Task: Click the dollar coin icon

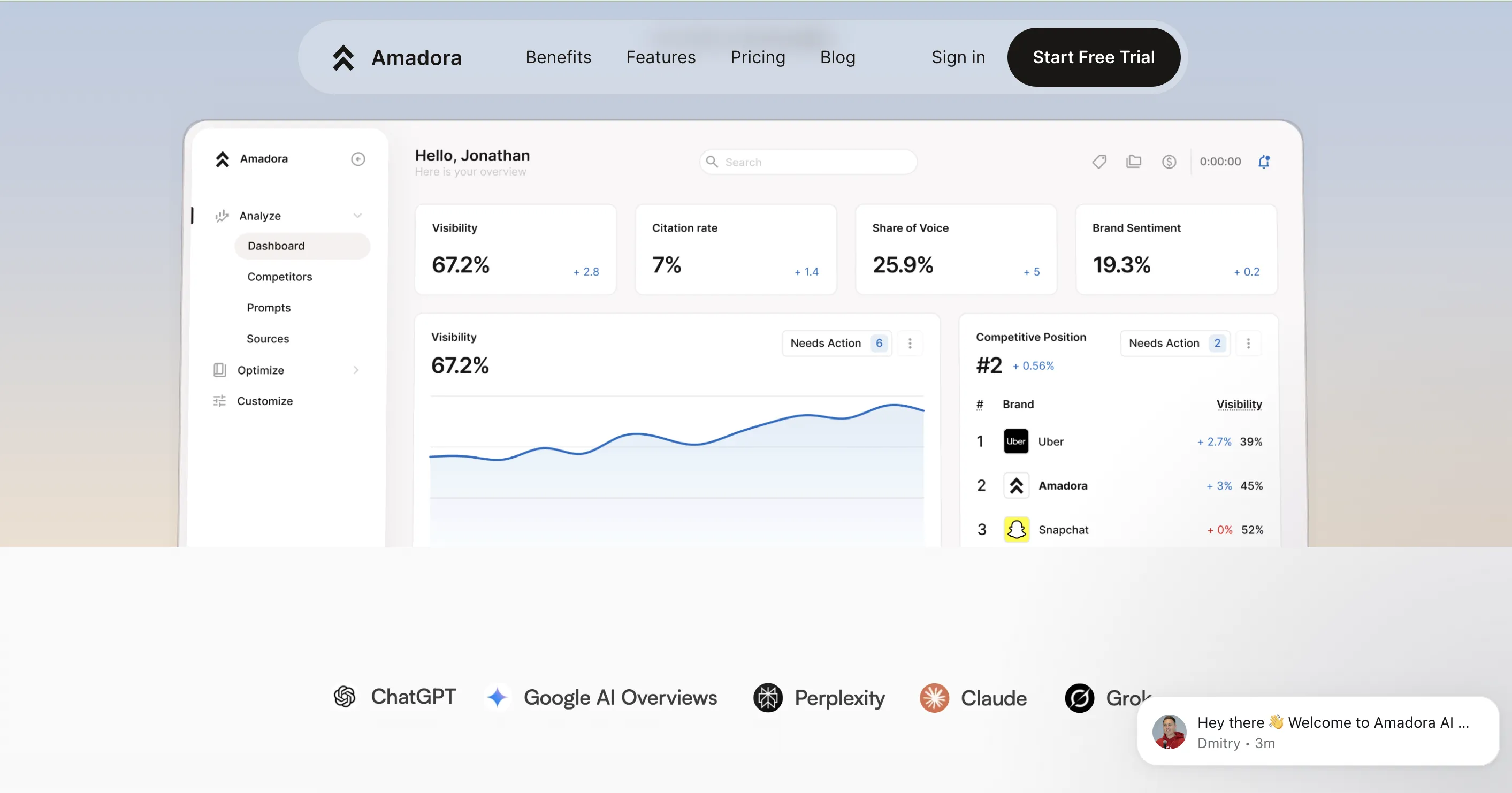Action: (x=1169, y=162)
